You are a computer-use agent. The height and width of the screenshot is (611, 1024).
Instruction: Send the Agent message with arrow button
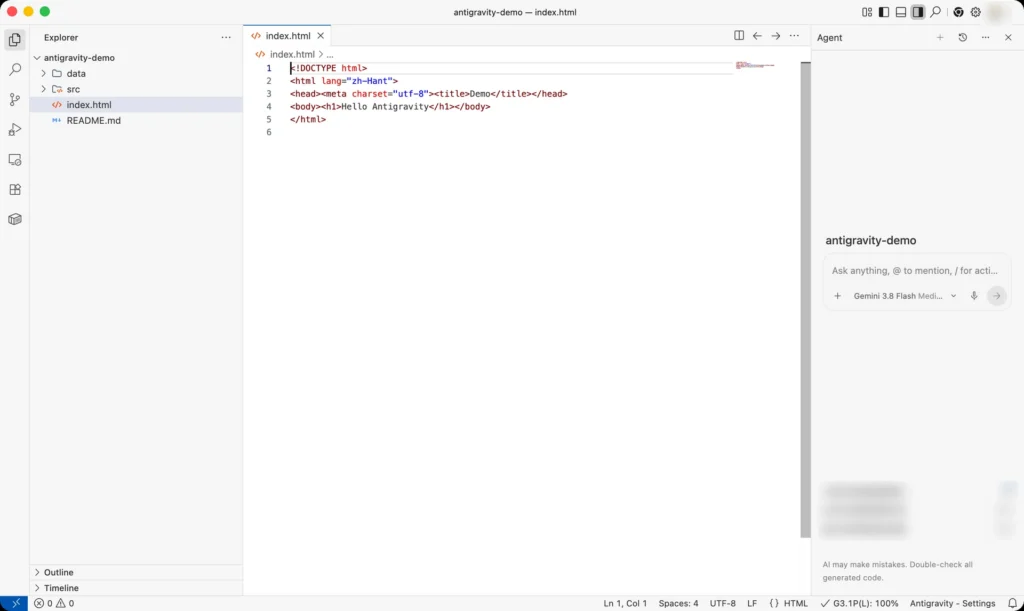tap(997, 296)
